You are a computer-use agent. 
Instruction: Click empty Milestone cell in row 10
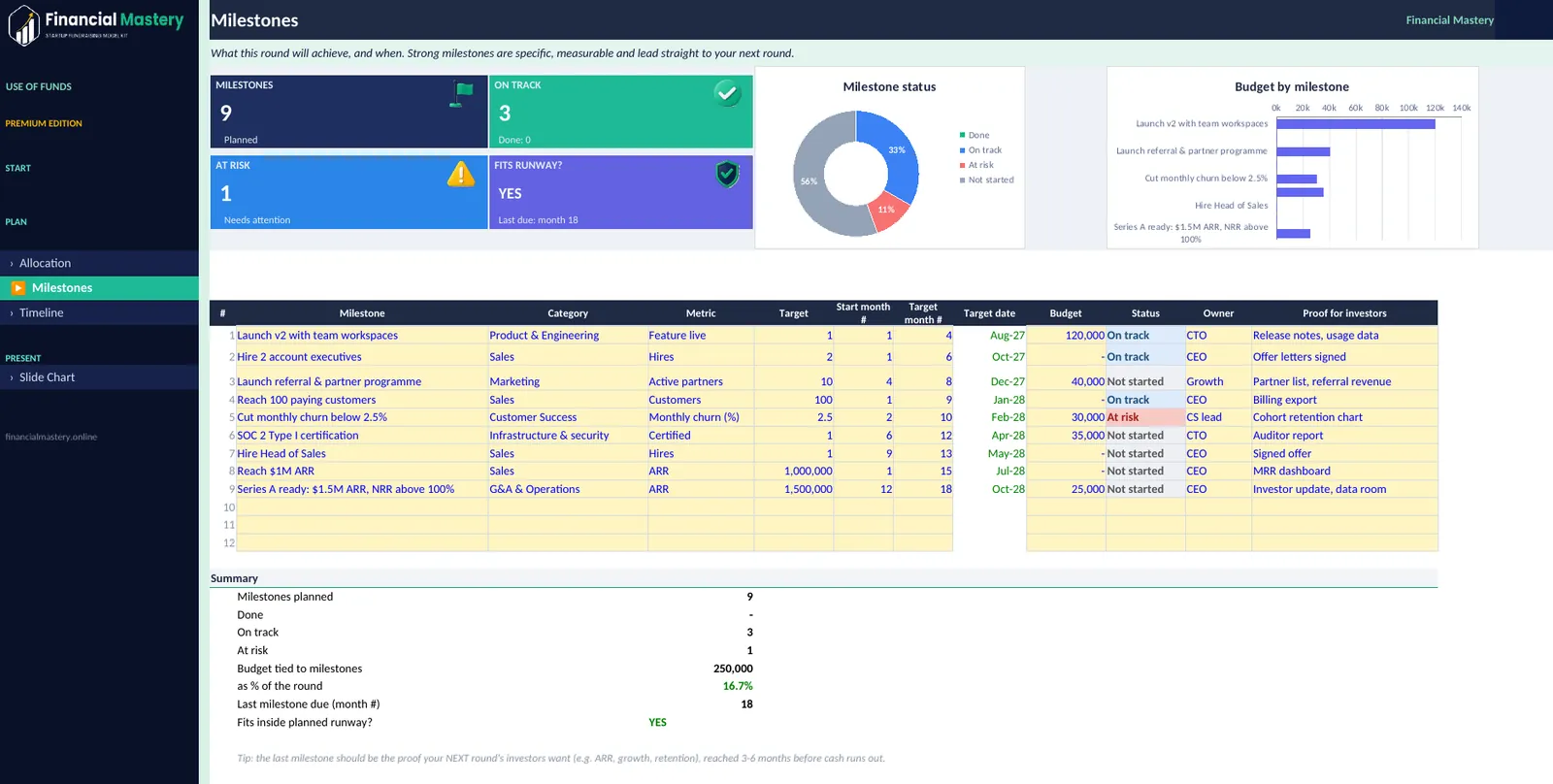[x=362, y=507]
